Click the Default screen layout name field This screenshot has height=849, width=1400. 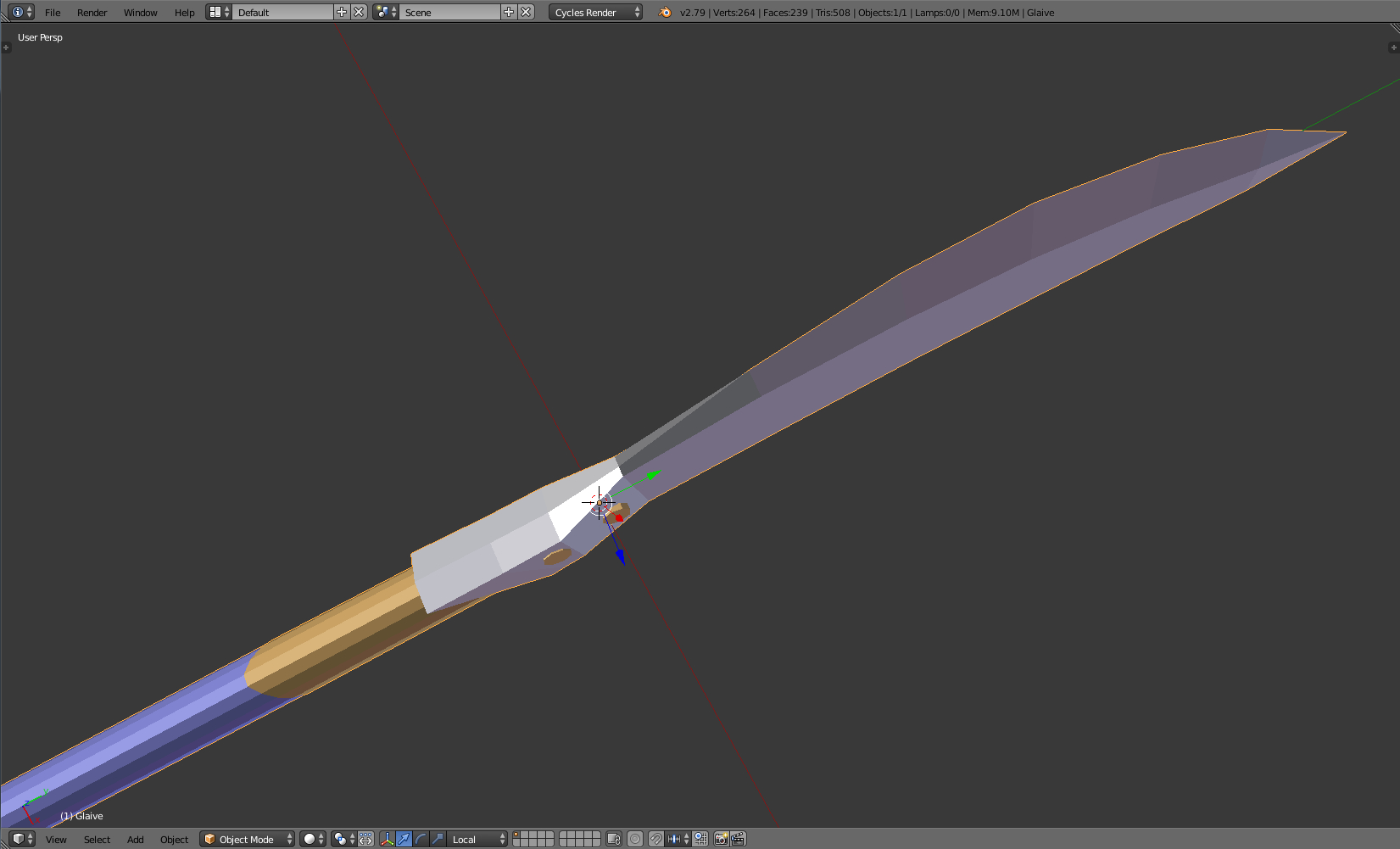[280, 12]
